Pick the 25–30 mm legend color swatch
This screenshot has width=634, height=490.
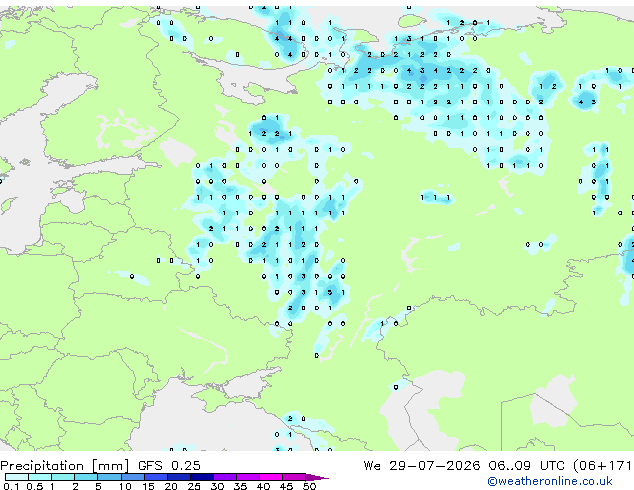pyautogui.click(x=201, y=477)
